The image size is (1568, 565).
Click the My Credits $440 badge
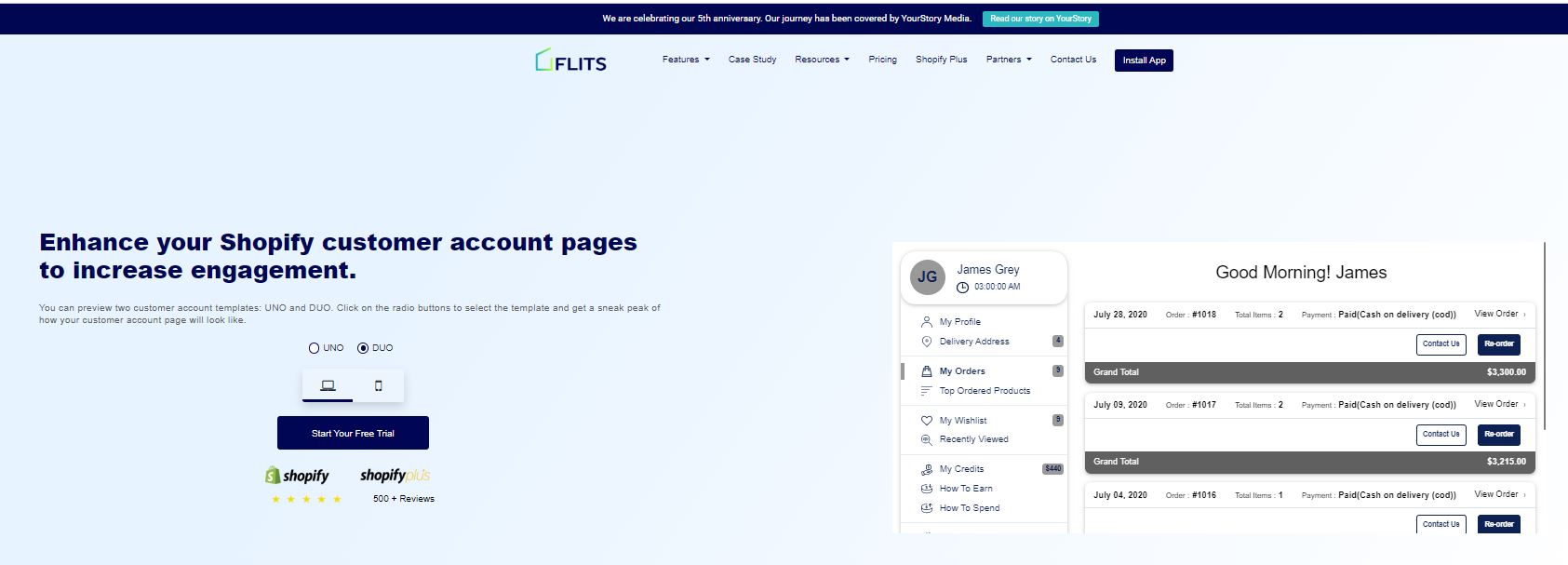click(x=1052, y=469)
